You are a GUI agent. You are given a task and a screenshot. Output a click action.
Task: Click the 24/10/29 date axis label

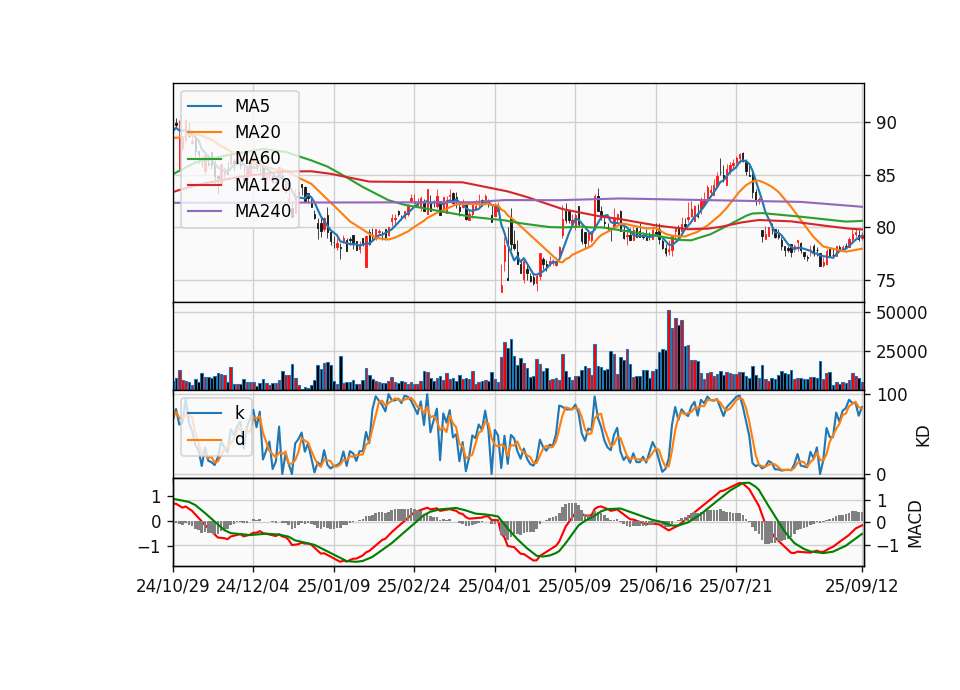pyautogui.click(x=173, y=586)
